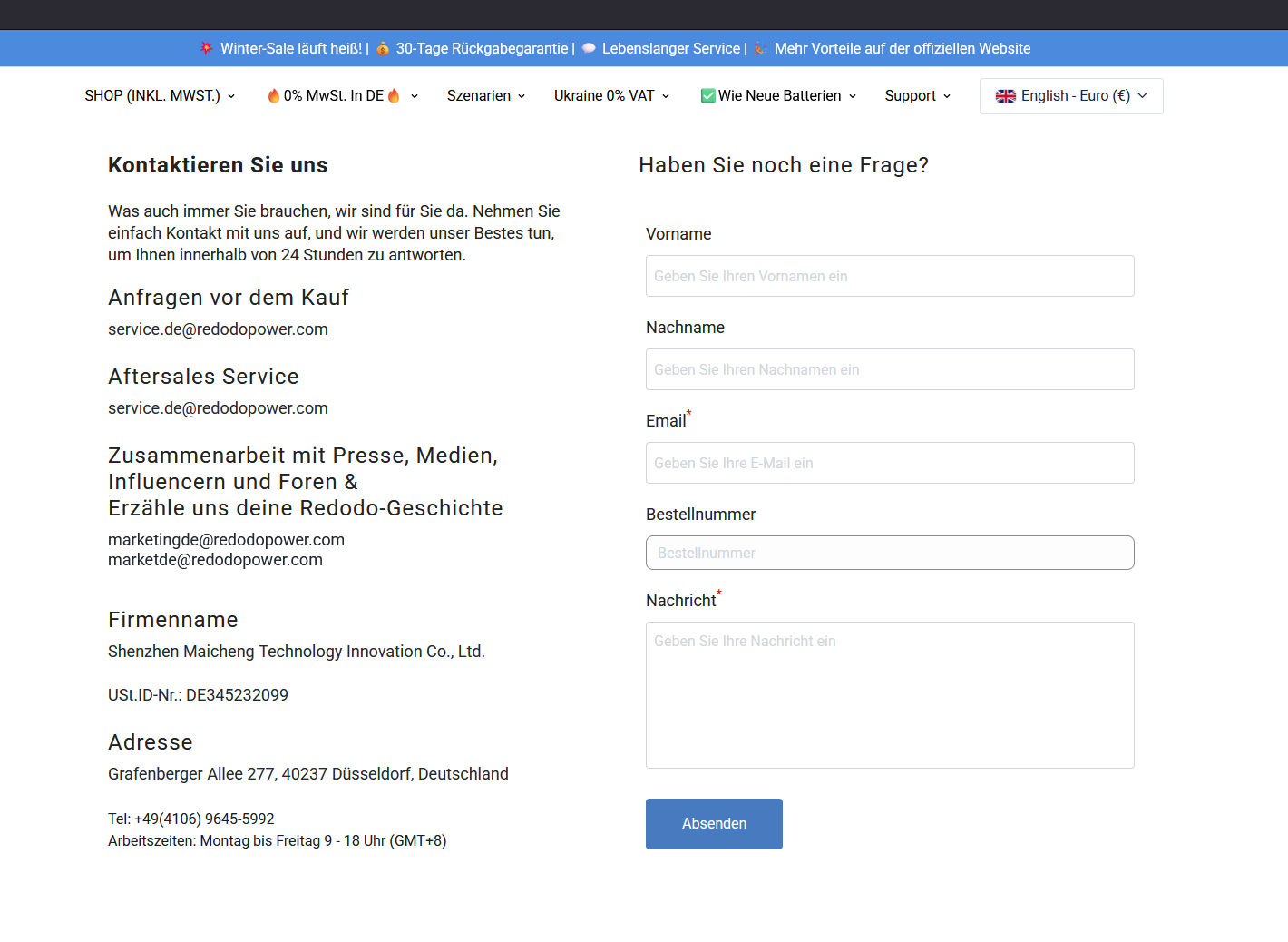The image size is (1288, 942).
Task: Click the service.de email under Aftersales Service
Action: (x=218, y=408)
